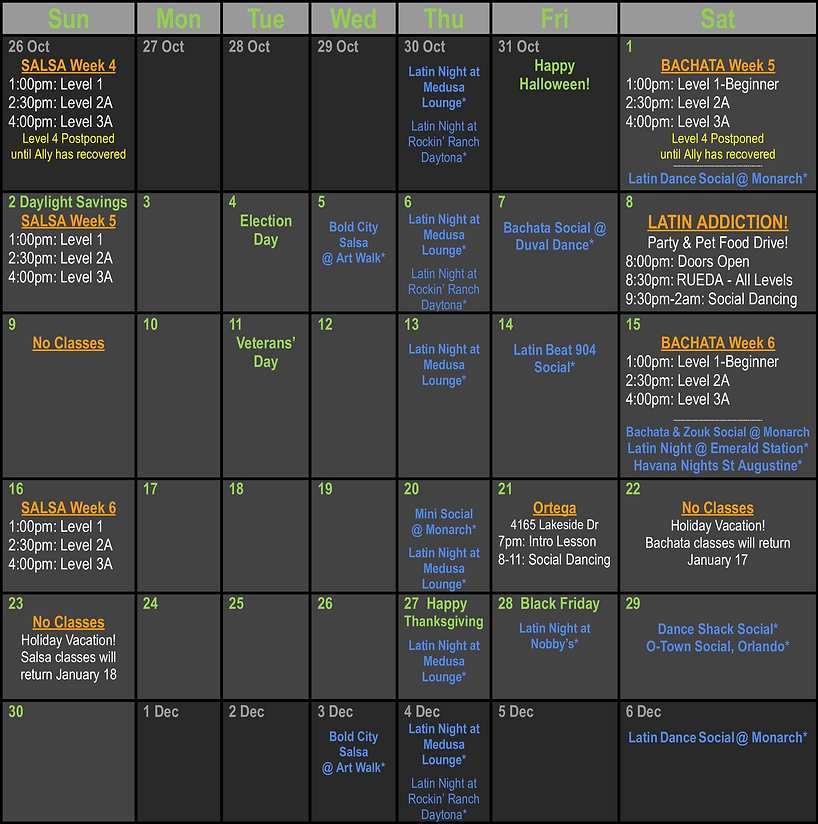Select Bold City Salsa on November 5
Image resolution: width=818 pixels, height=824 pixels.
point(353,243)
